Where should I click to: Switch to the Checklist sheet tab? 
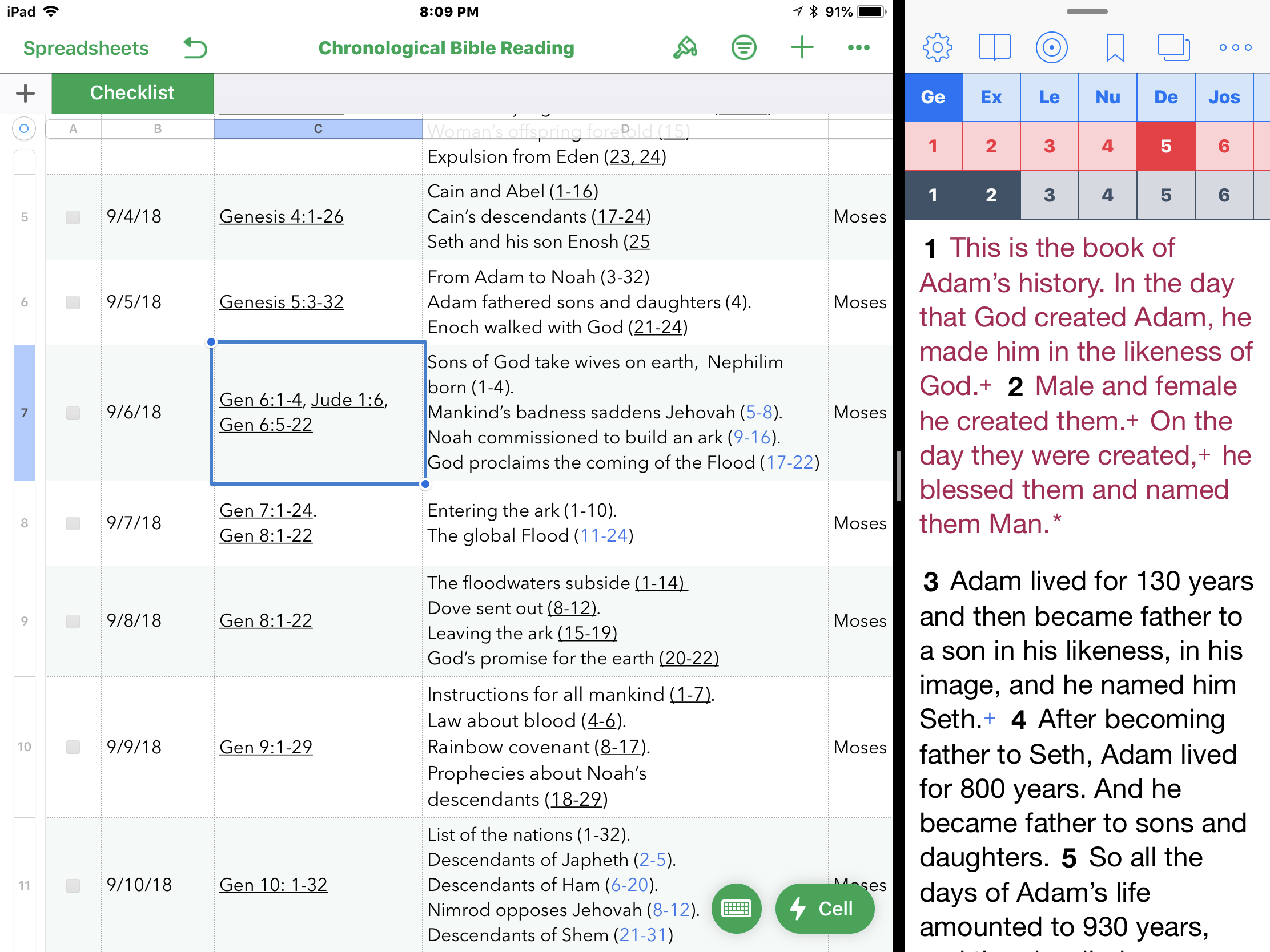pos(132,93)
